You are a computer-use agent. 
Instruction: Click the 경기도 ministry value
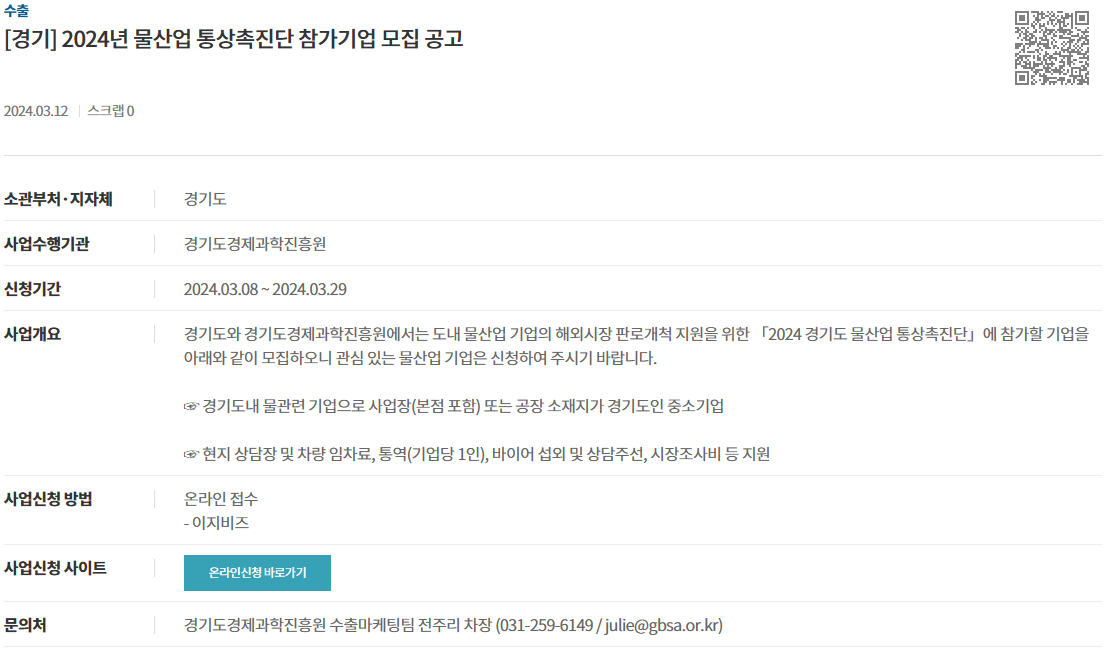[205, 199]
